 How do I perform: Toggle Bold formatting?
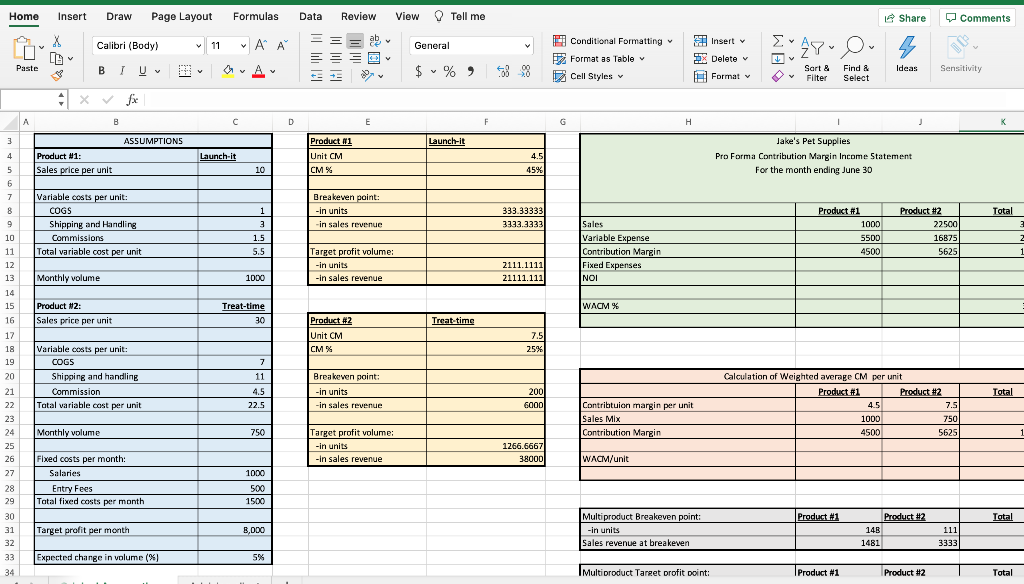(101, 71)
